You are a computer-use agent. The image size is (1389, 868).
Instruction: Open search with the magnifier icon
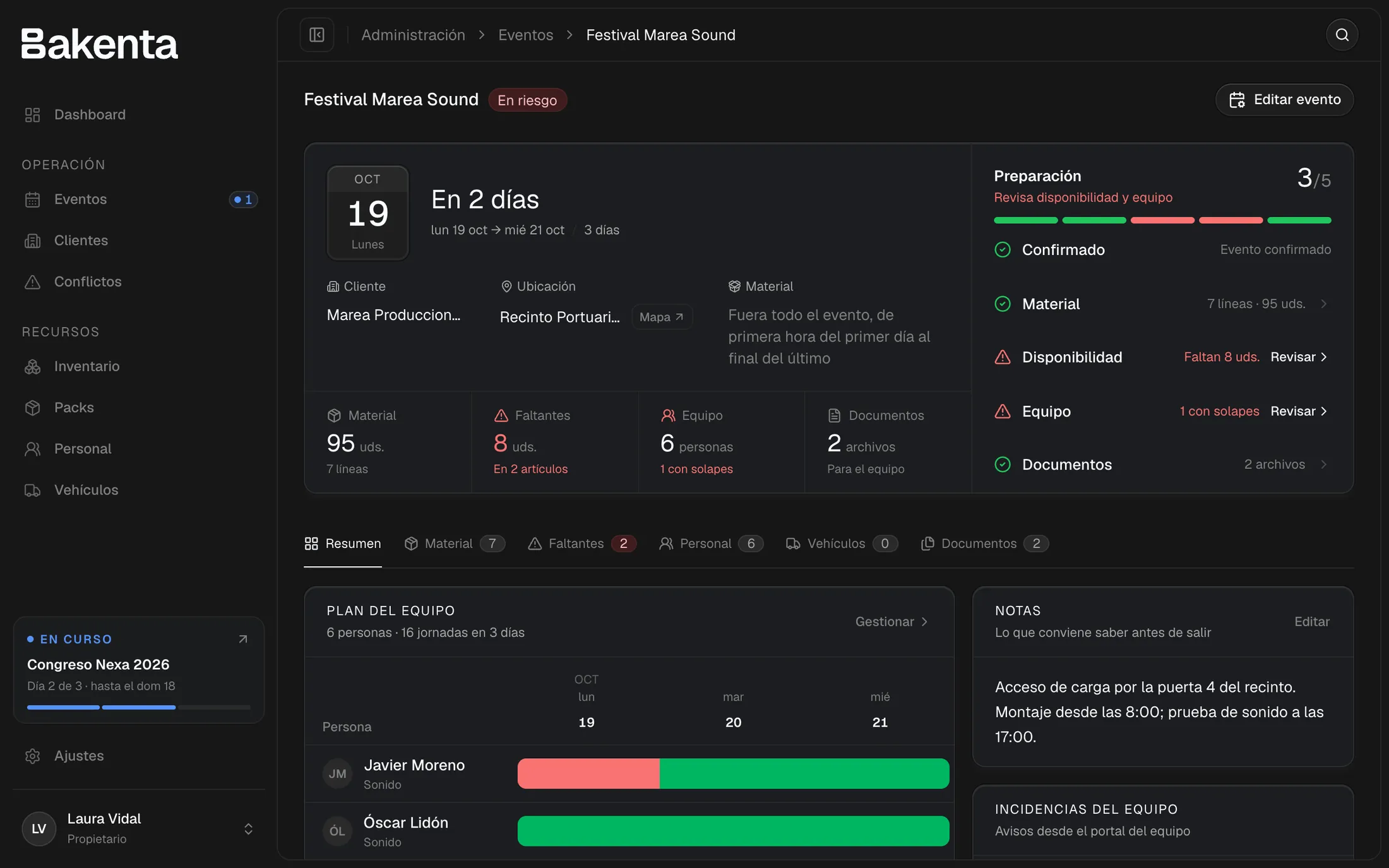tap(1342, 35)
